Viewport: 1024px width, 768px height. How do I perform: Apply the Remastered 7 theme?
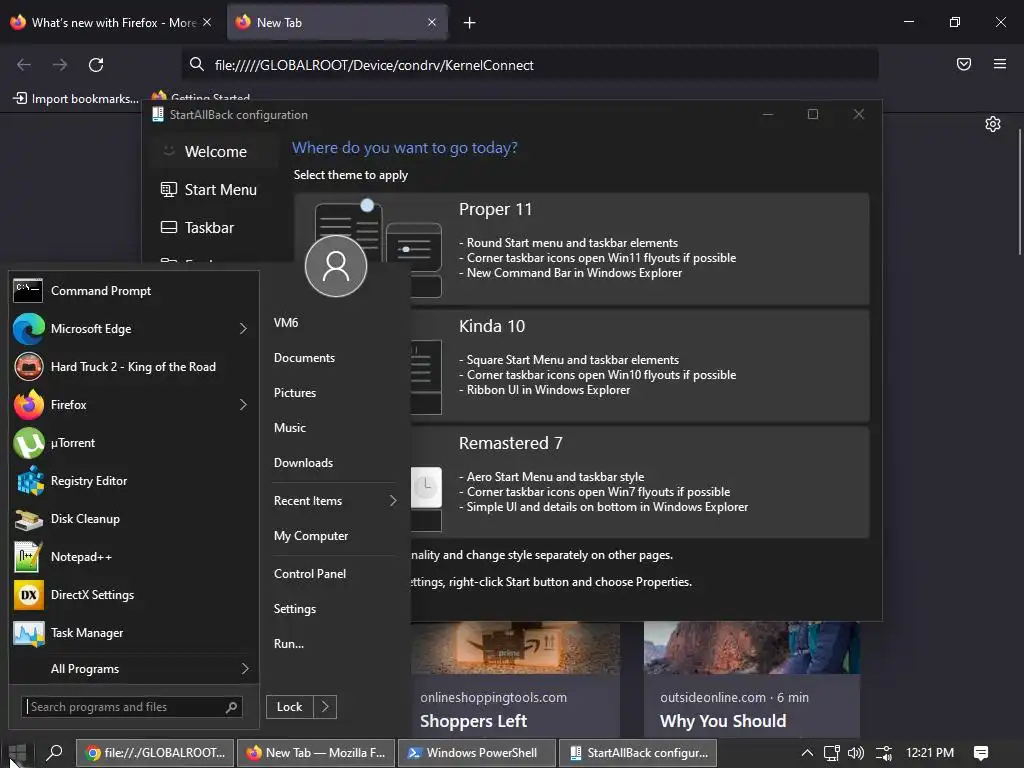640,482
